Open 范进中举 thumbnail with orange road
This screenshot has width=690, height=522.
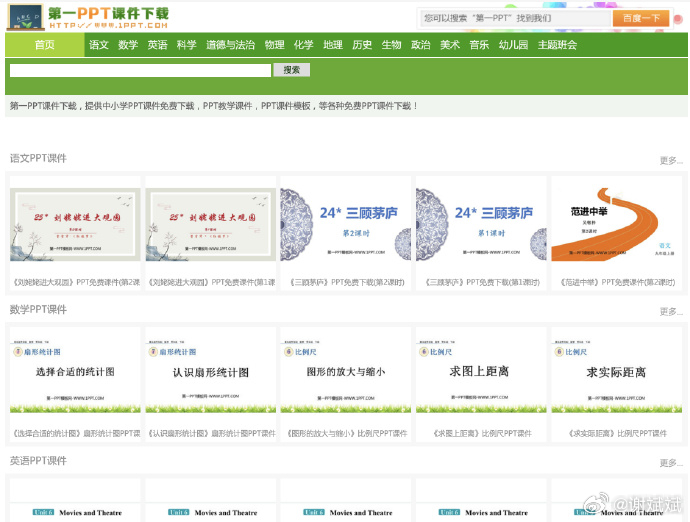617,224
